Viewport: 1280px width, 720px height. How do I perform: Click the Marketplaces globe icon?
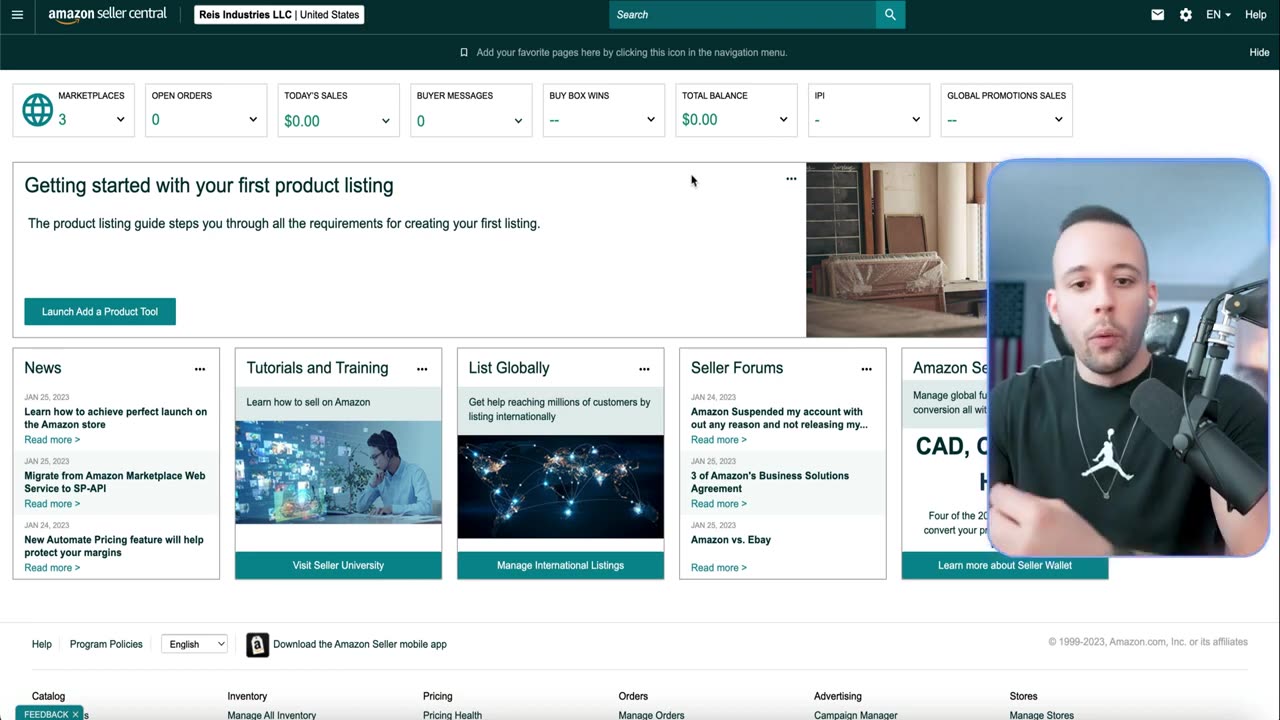tap(37, 110)
